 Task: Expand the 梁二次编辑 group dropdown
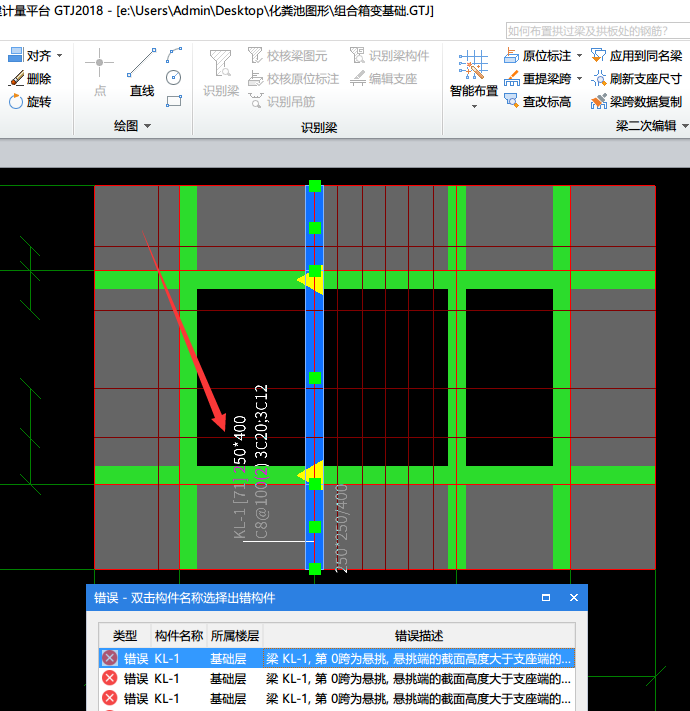[685, 126]
